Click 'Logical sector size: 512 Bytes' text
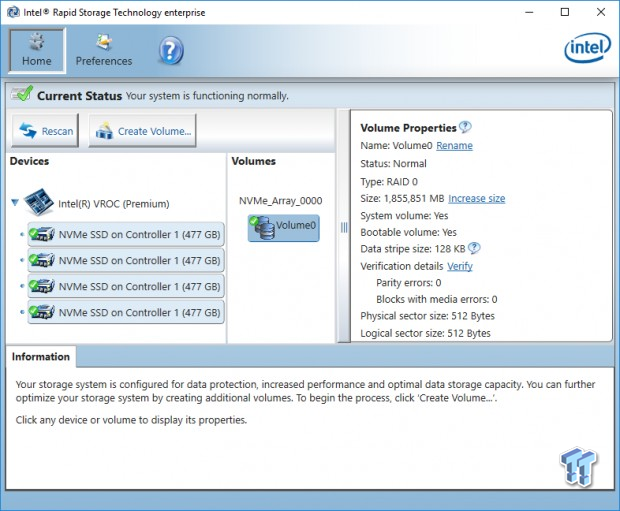 click(x=425, y=333)
